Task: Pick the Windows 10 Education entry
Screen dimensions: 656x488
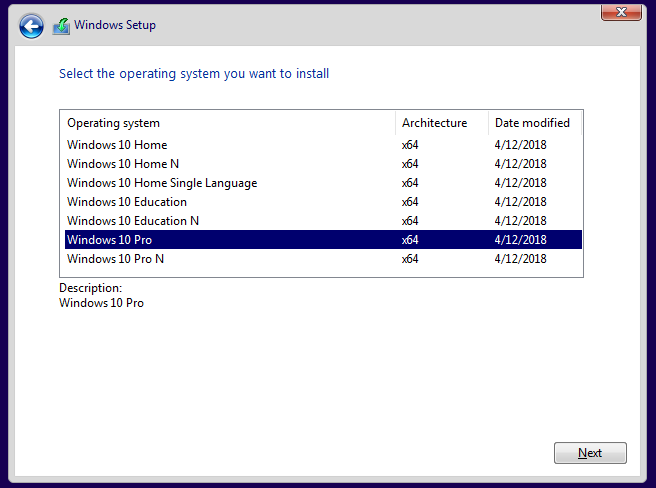Action: (x=323, y=202)
